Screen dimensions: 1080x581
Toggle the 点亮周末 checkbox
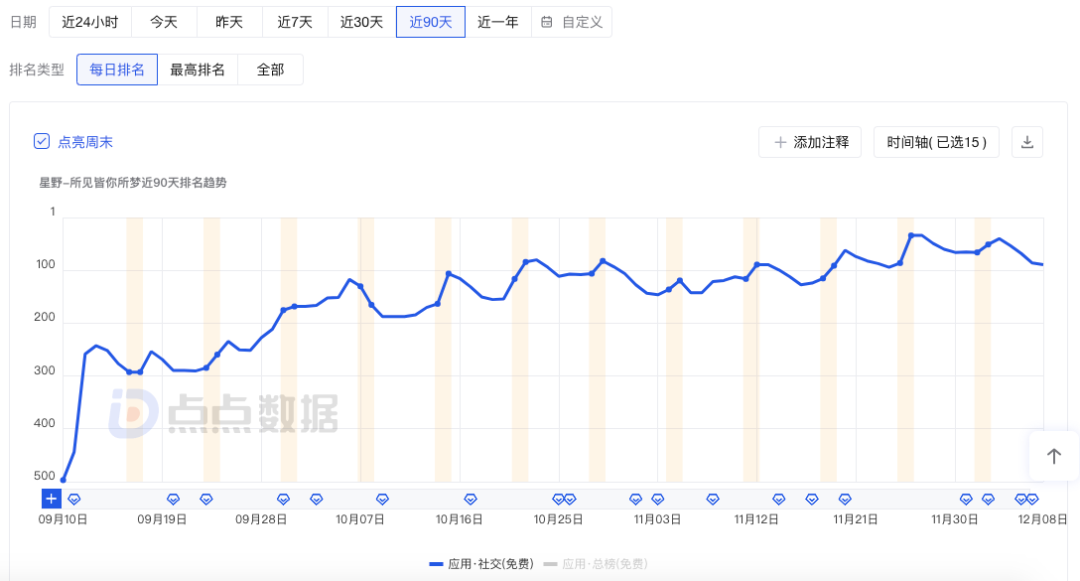(42, 142)
